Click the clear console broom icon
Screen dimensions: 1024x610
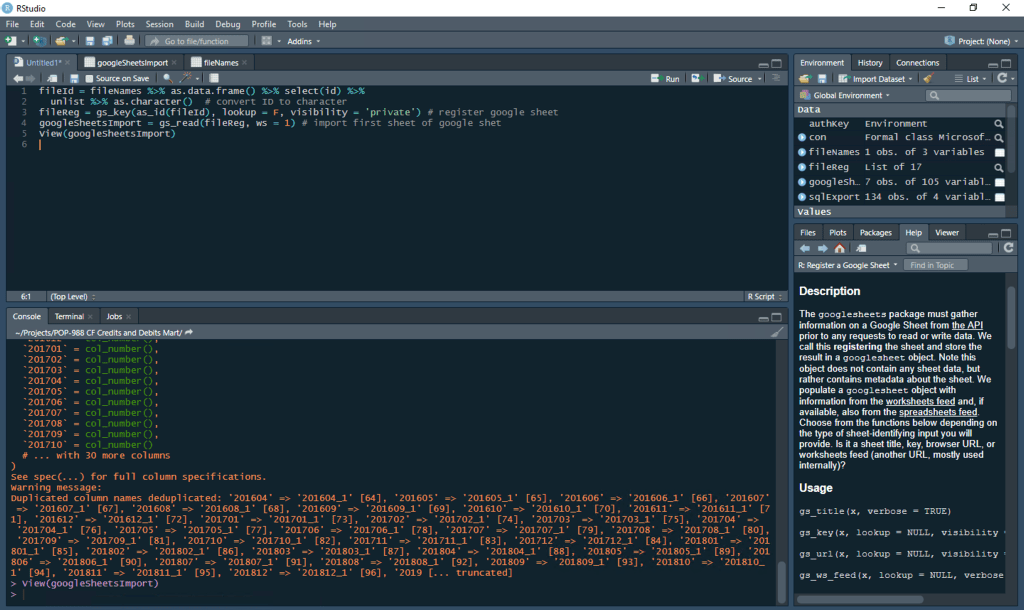point(777,332)
